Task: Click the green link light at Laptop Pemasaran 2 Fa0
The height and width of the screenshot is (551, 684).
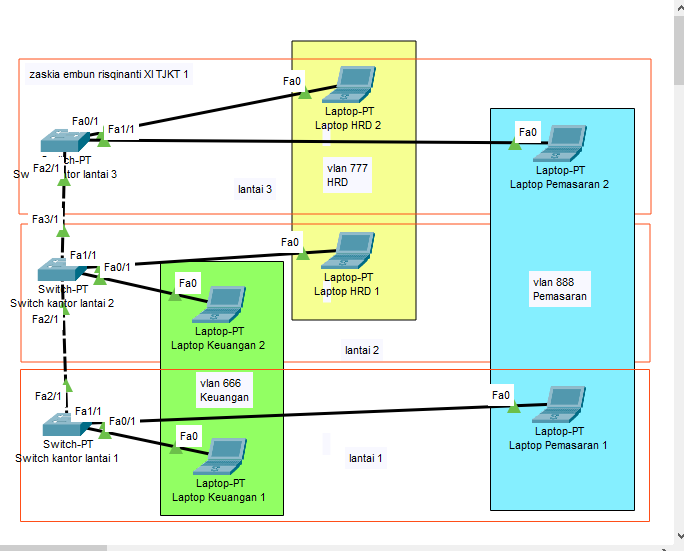Action: point(515,144)
